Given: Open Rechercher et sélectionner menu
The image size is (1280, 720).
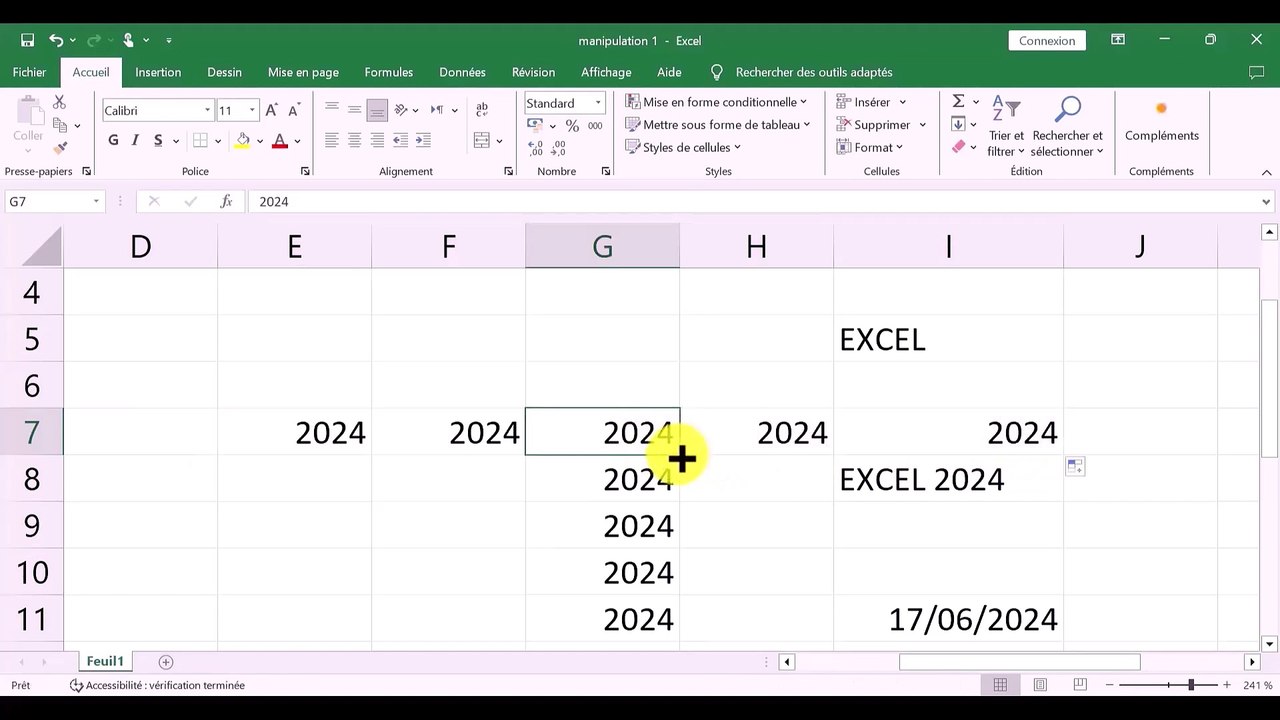Looking at the screenshot, I should (x=1067, y=126).
